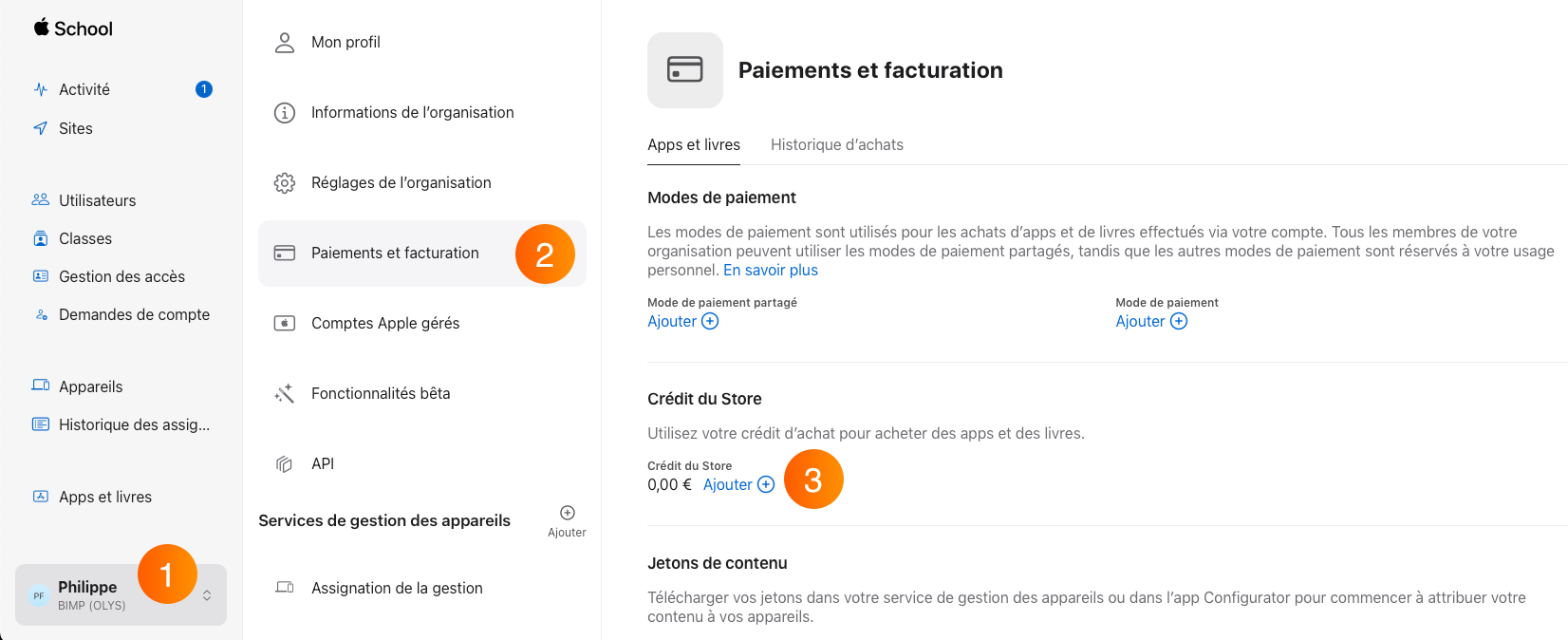
Task: Switch to Historique d'achats tab
Action: (837, 144)
